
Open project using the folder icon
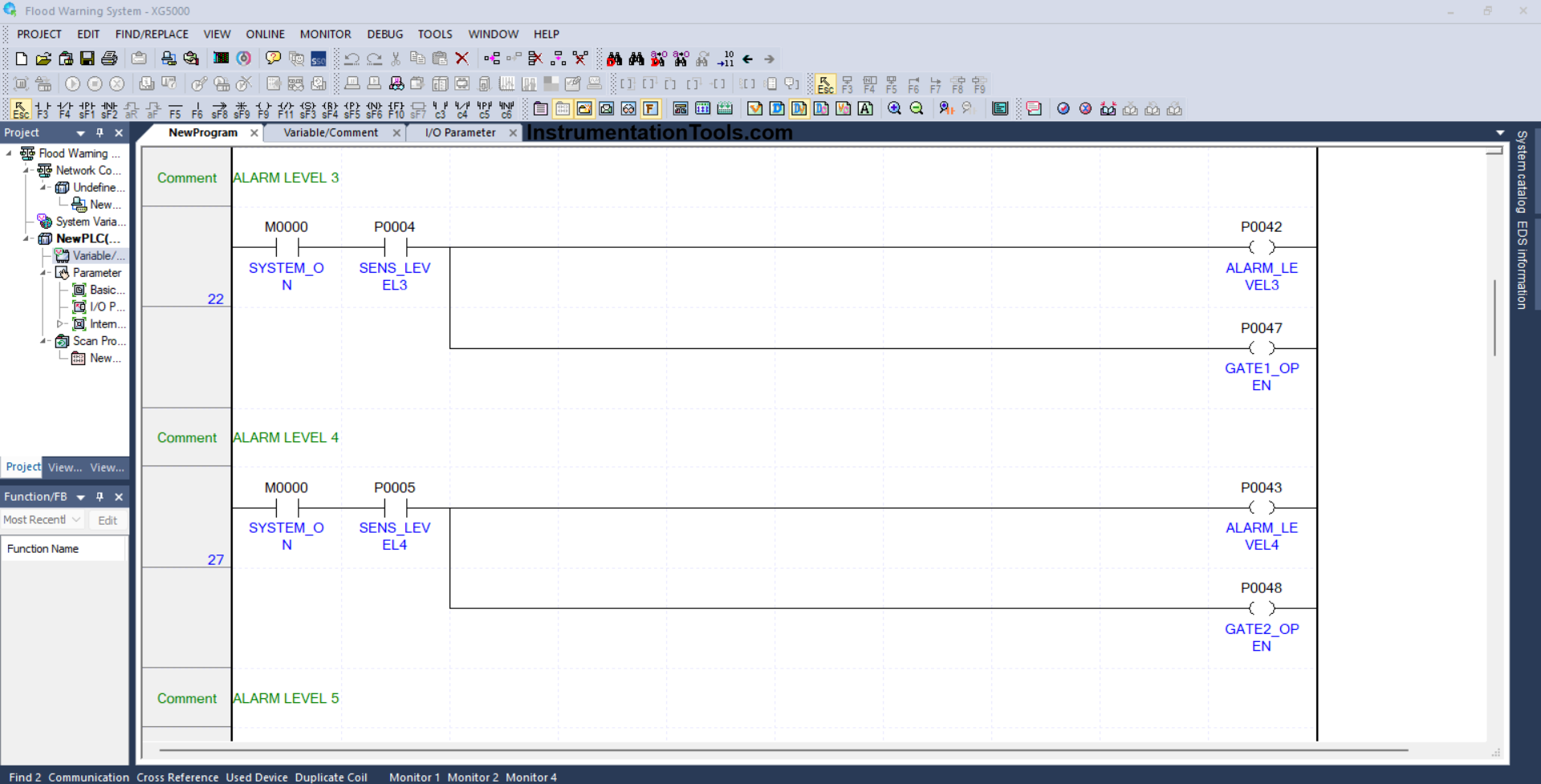coord(43,59)
